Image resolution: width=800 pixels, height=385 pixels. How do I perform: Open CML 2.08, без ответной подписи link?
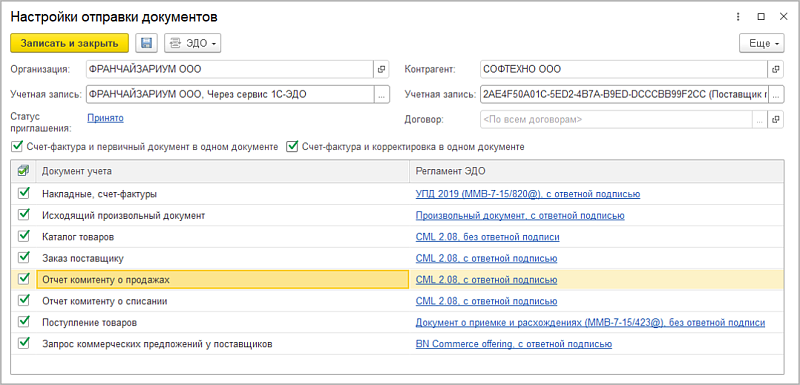coord(488,237)
